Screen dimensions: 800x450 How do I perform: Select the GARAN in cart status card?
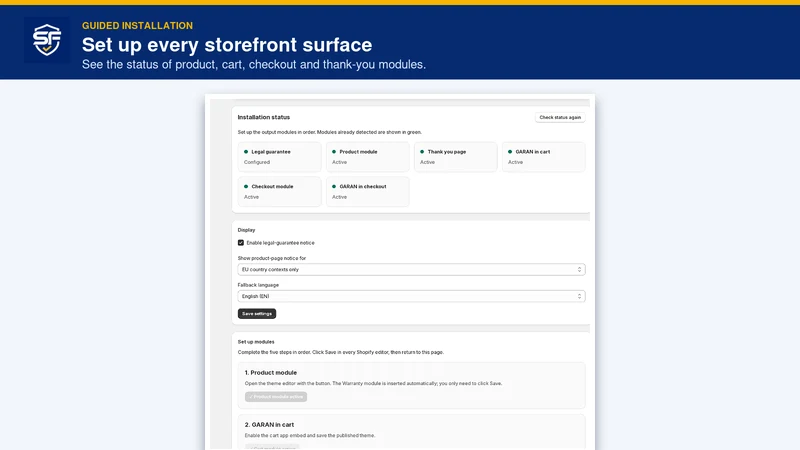543,157
